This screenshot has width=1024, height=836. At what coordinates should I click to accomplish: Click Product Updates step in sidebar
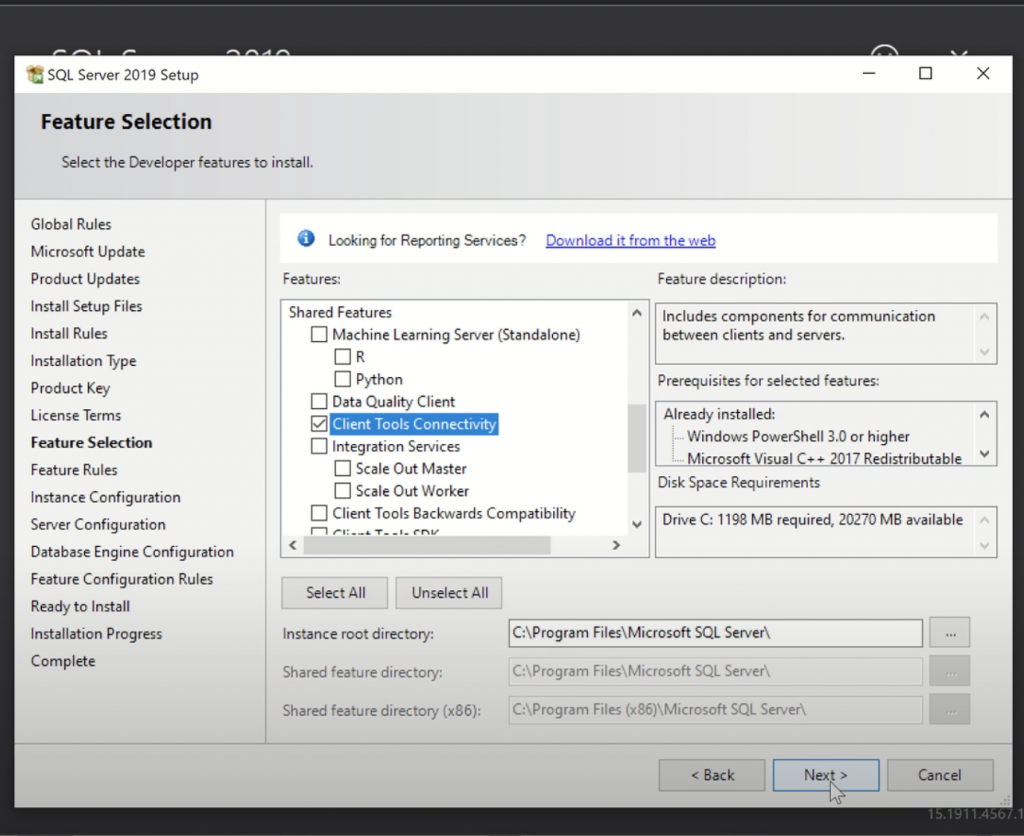[x=85, y=279]
